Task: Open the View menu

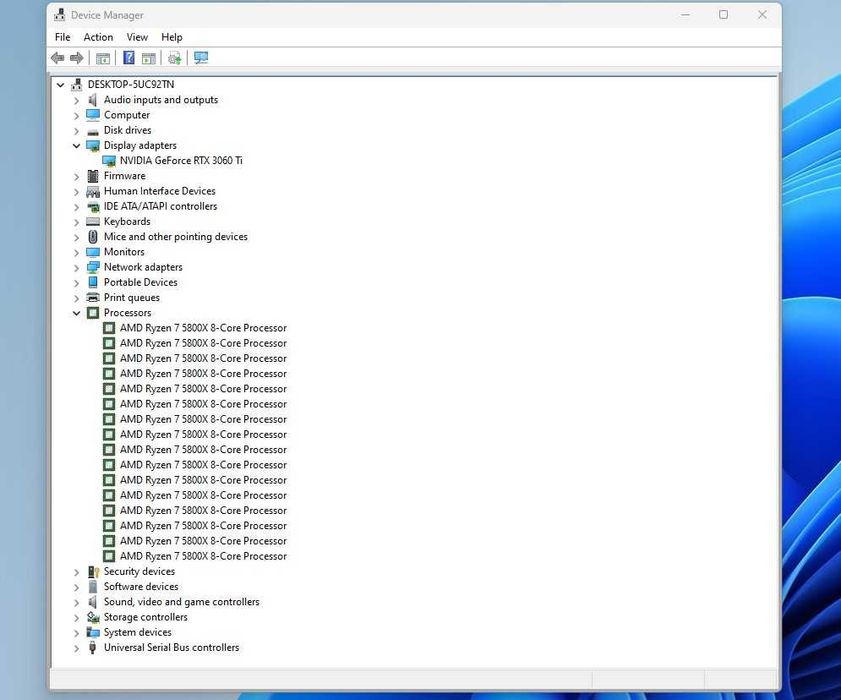Action: coord(137,37)
